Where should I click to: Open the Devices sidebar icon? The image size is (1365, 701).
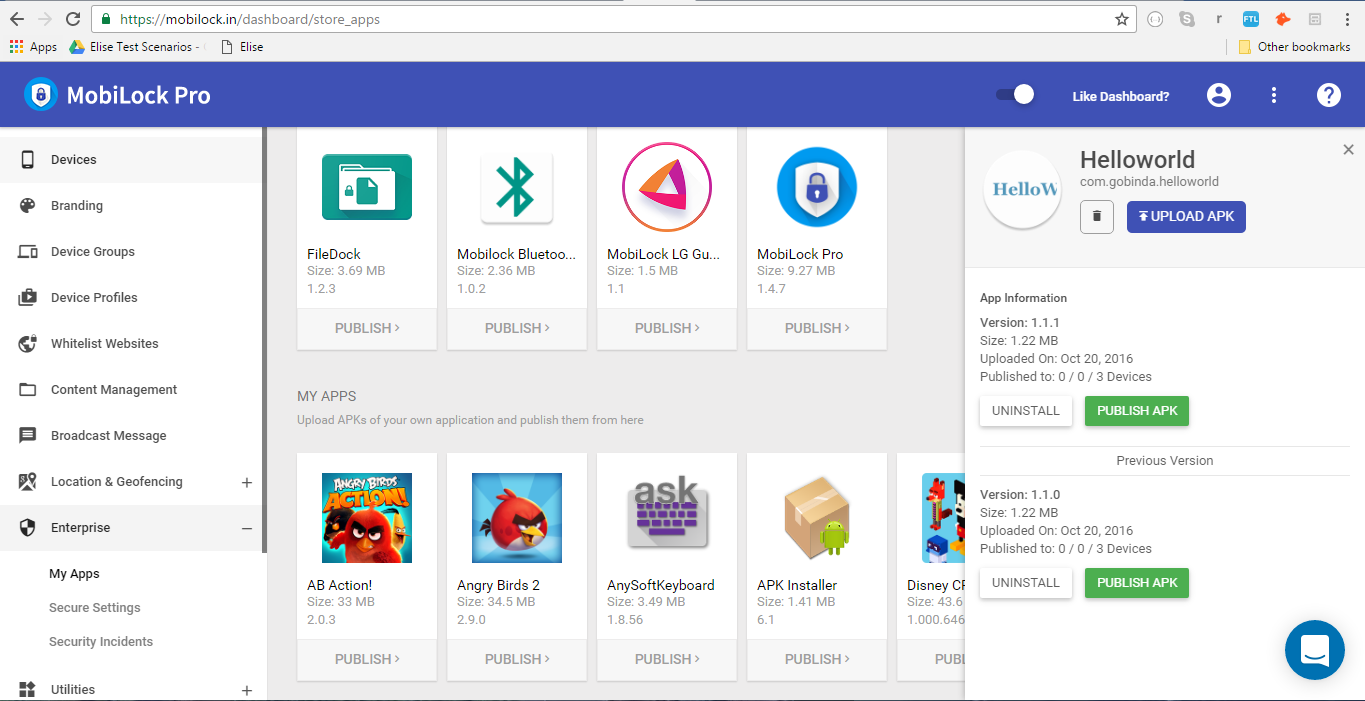point(28,160)
